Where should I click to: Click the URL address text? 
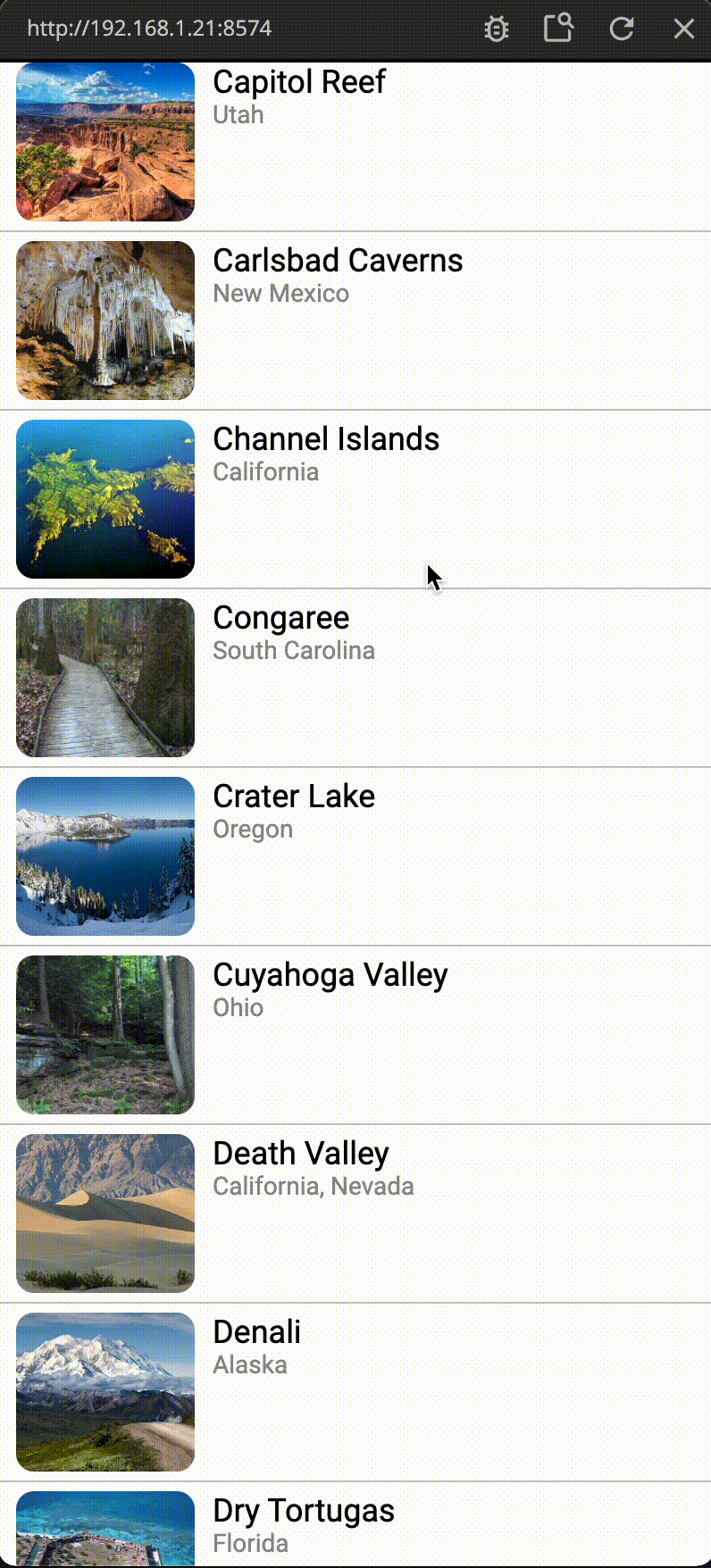point(149,29)
